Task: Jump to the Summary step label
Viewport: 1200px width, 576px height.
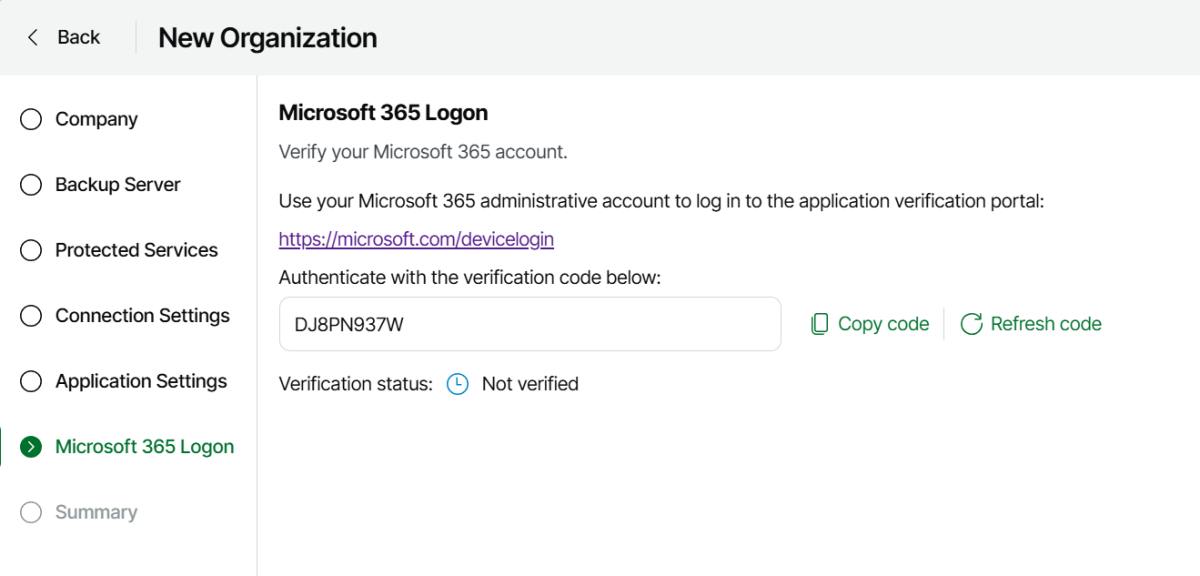Action: click(96, 512)
